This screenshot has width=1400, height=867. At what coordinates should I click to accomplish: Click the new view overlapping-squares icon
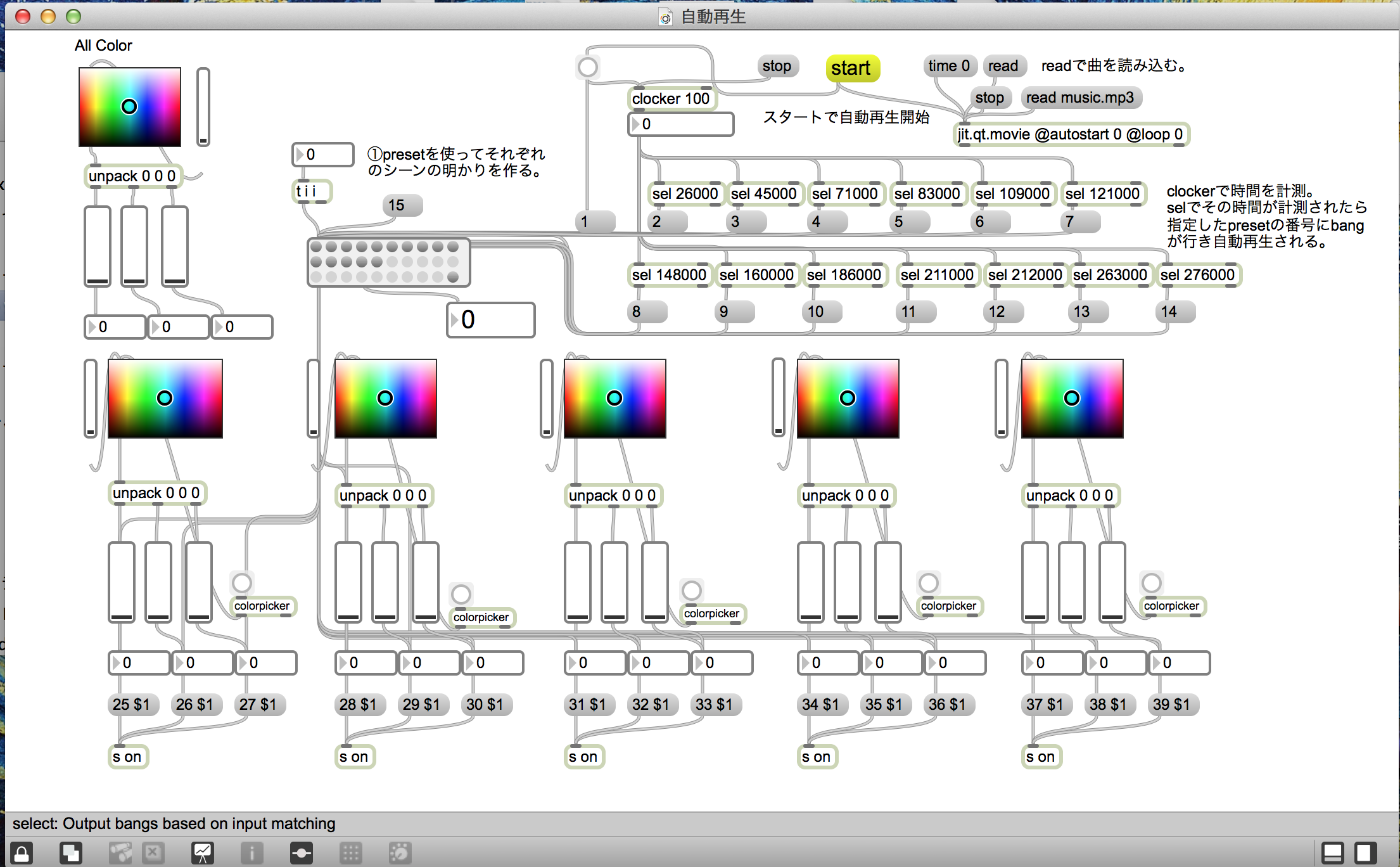tap(70, 853)
